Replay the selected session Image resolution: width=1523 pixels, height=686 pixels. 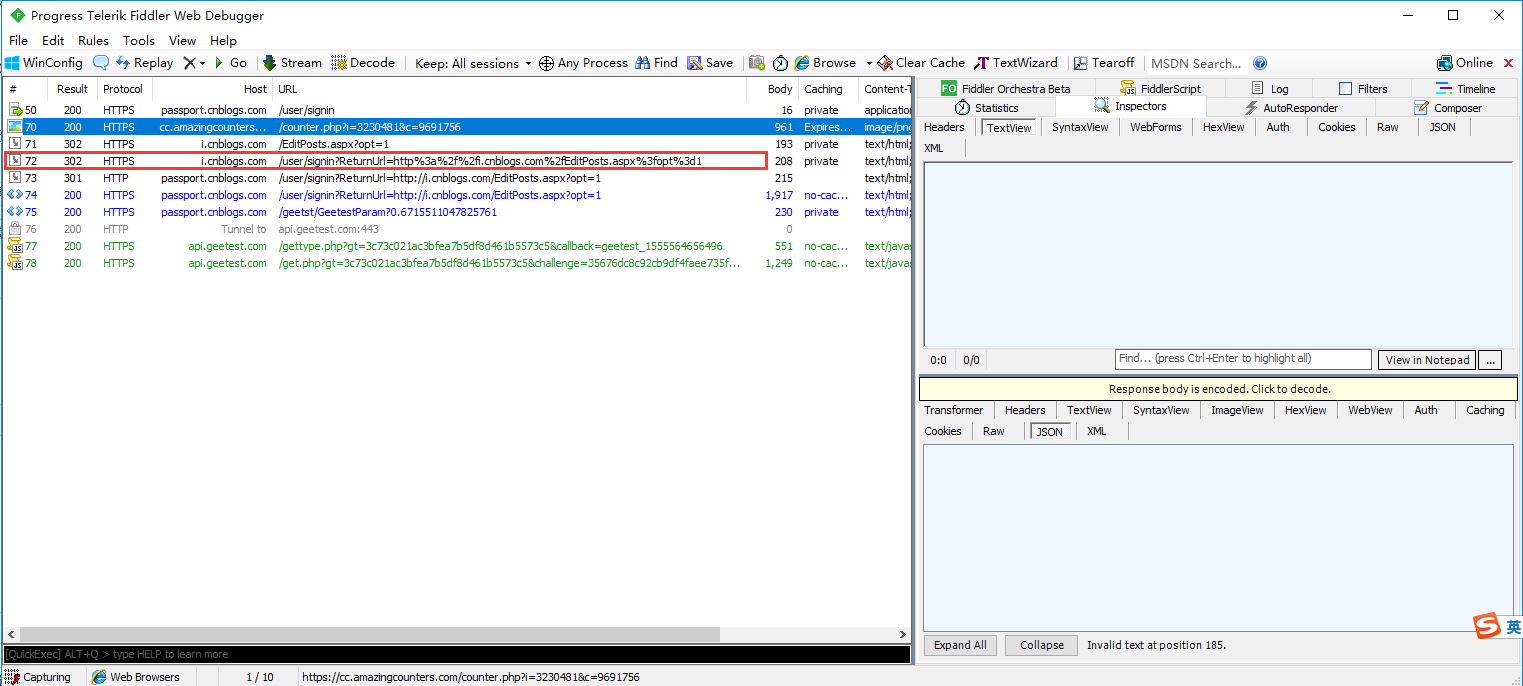click(x=145, y=63)
